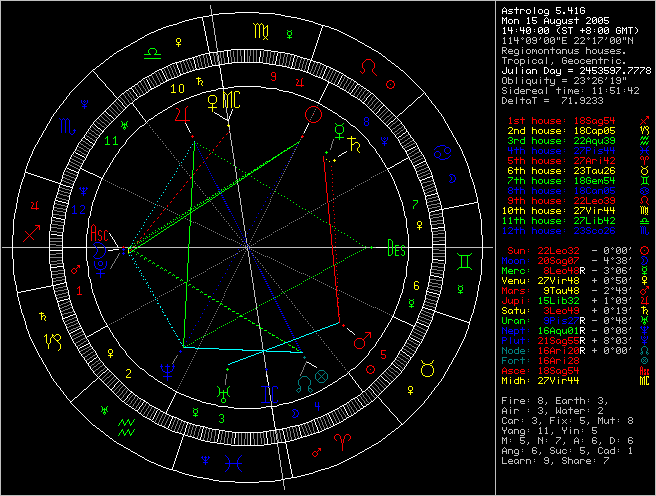Click the MC midheaven label in the wheel

[x=231, y=99]
